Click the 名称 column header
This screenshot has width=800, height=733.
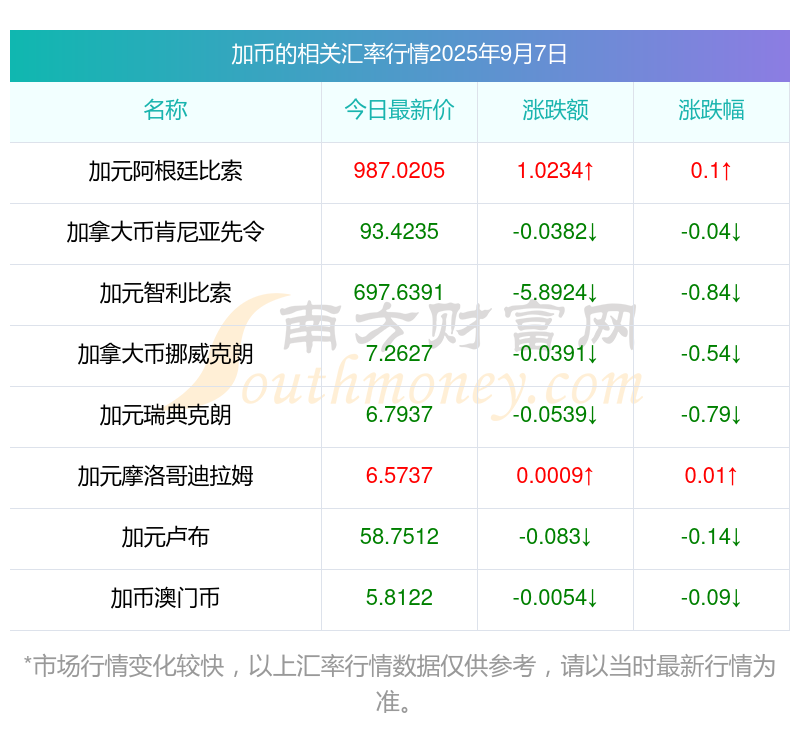tap(165, 110)
